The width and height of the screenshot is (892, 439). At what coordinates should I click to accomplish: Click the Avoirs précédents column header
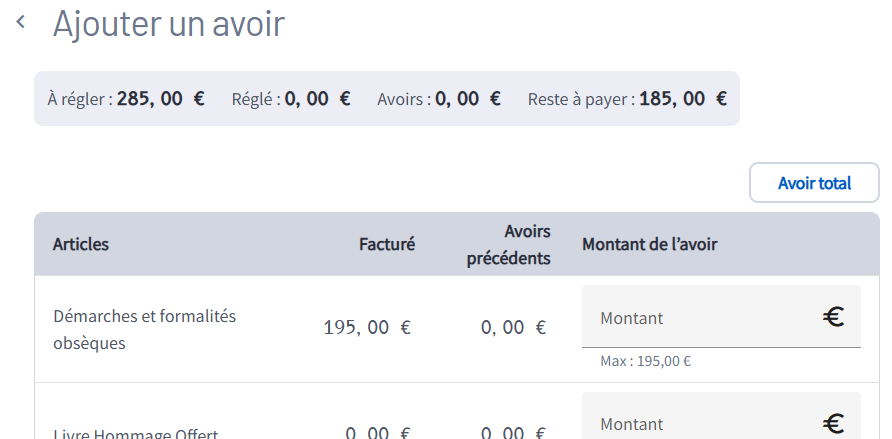[509, 245]
